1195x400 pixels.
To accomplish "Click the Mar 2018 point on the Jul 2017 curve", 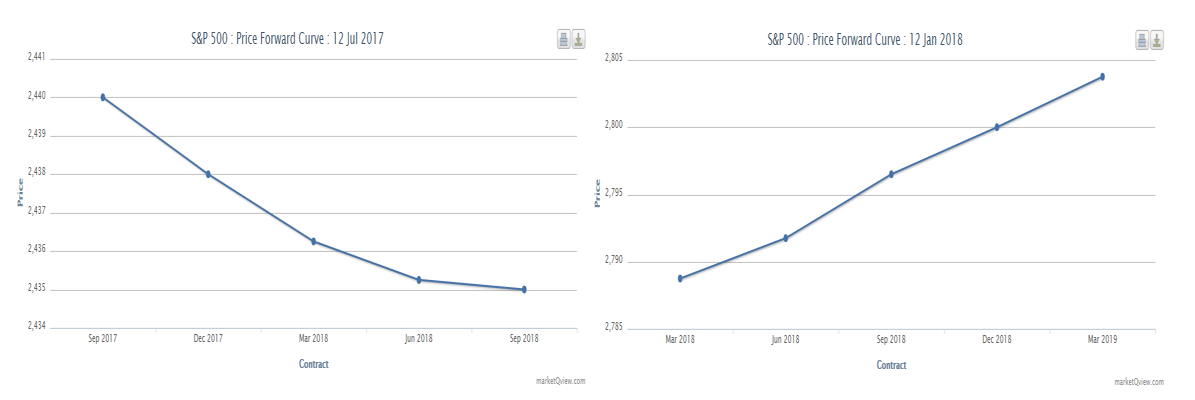I will pos(314,241).
